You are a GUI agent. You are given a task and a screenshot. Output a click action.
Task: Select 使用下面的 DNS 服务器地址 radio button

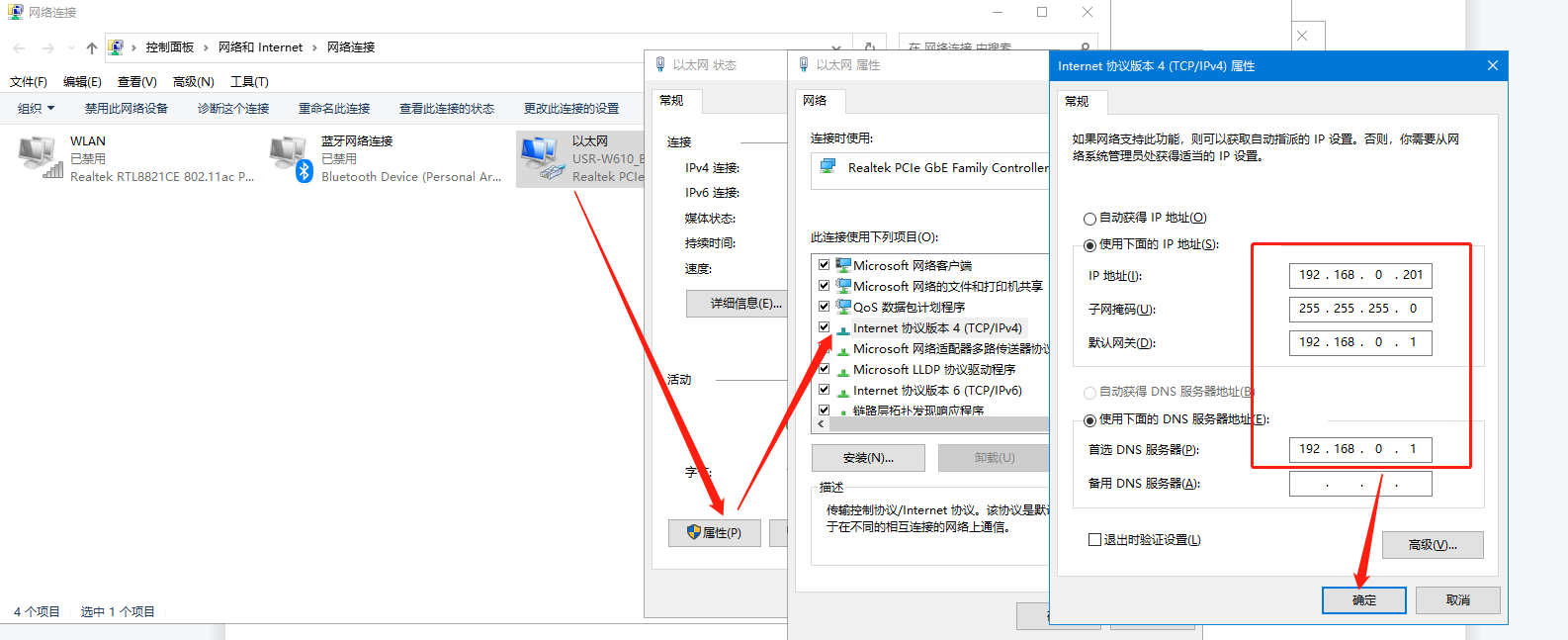tap(1089, 420)
